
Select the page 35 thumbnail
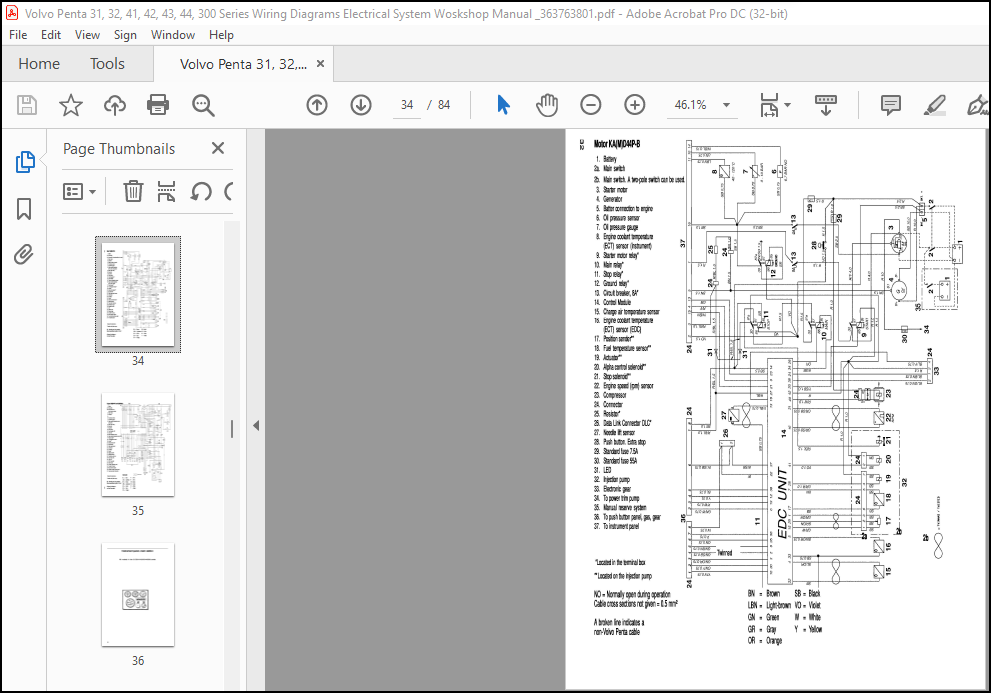tap(138, 445)
